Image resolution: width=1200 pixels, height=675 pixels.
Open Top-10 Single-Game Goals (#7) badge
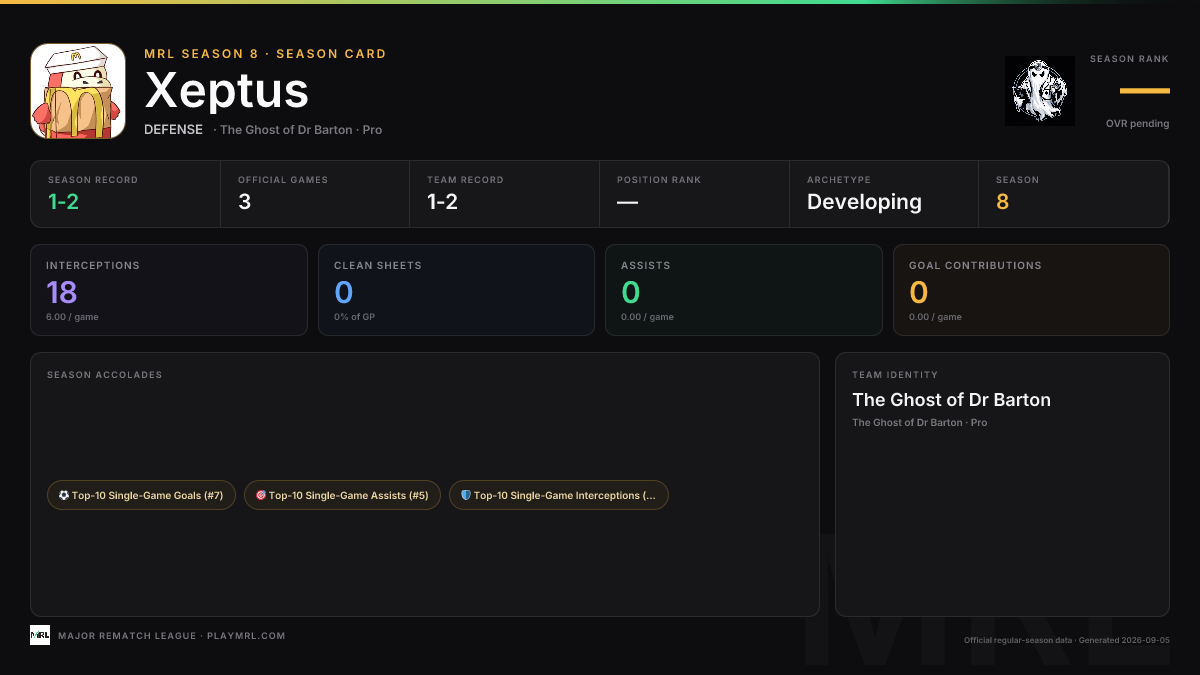tap(141, 495)
